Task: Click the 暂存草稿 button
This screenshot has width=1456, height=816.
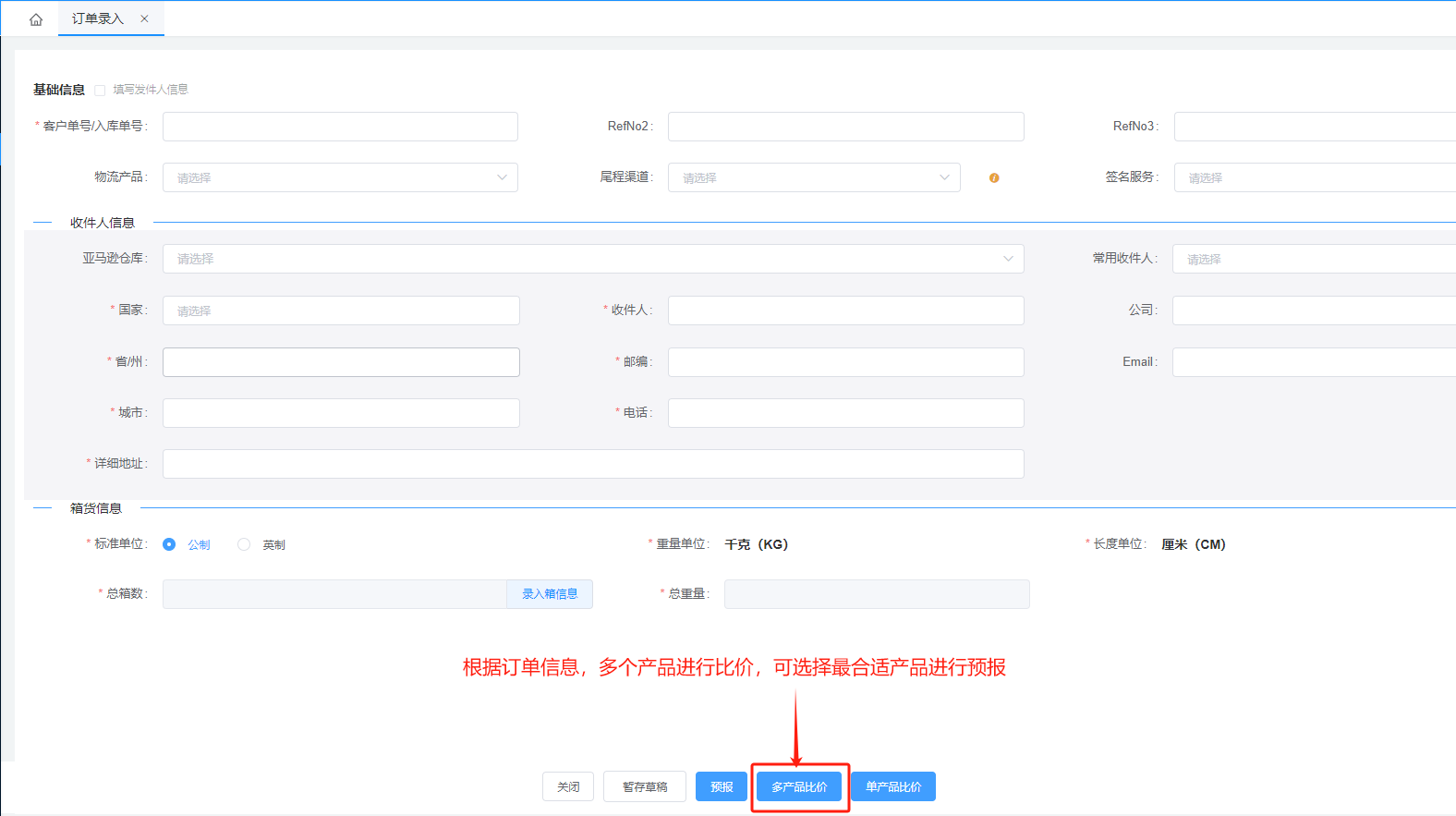Action: pyautogui.click(x=645, y=786)
